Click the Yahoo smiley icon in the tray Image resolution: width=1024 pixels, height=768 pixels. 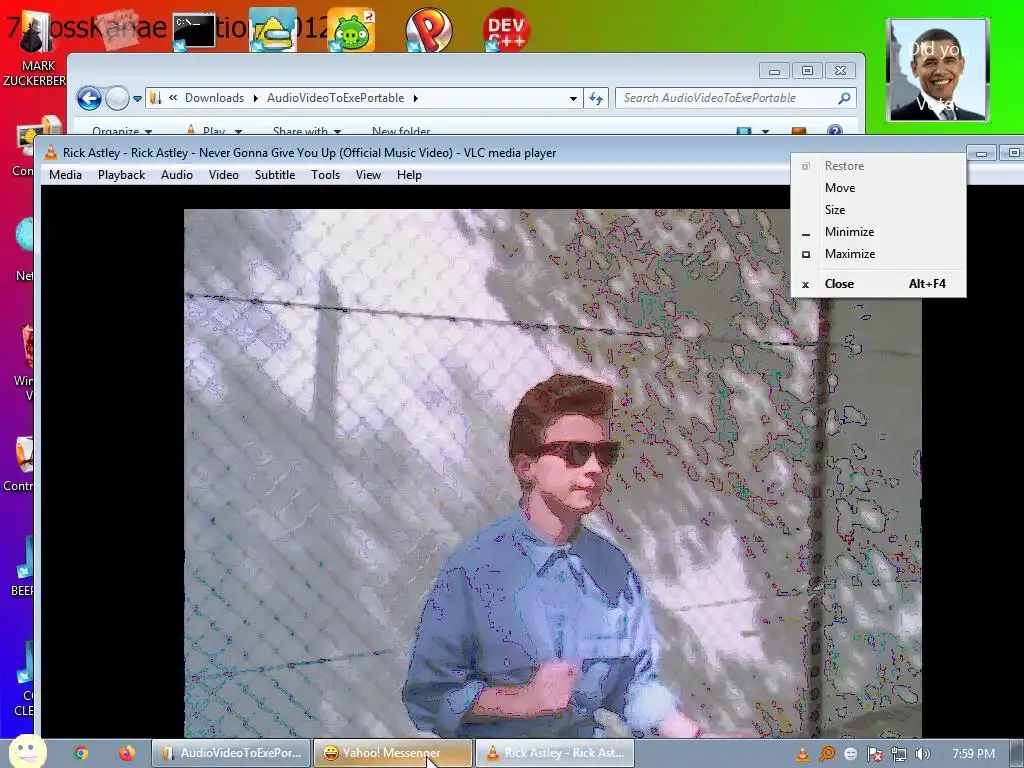pyautogui.click(x=850, y=754)
